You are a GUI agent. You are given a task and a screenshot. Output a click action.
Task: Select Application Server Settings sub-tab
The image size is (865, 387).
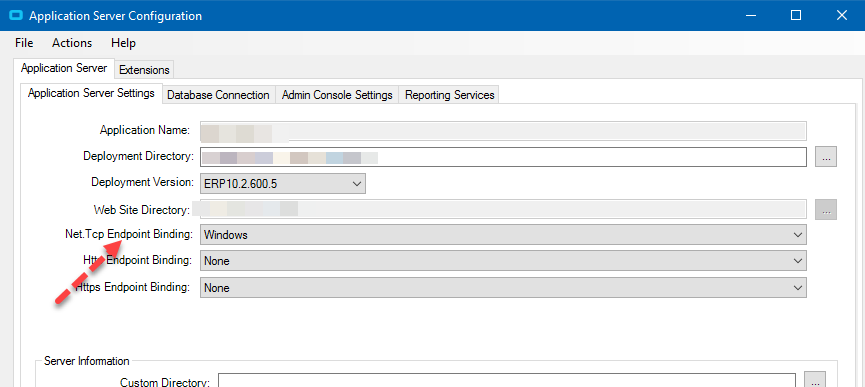(x=91, y=93)
